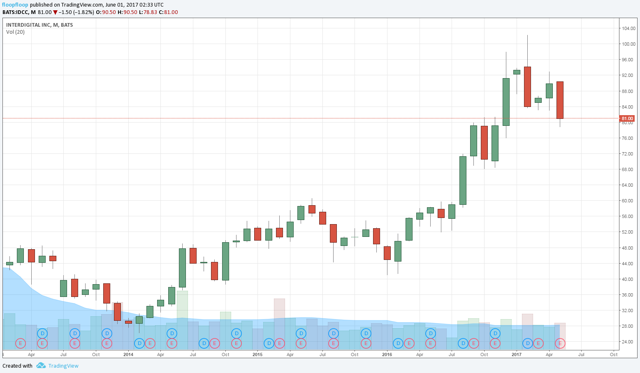Select the E earnings marker for May 2013
Screen dimensions: 640x373
click(x=42, y=343)
